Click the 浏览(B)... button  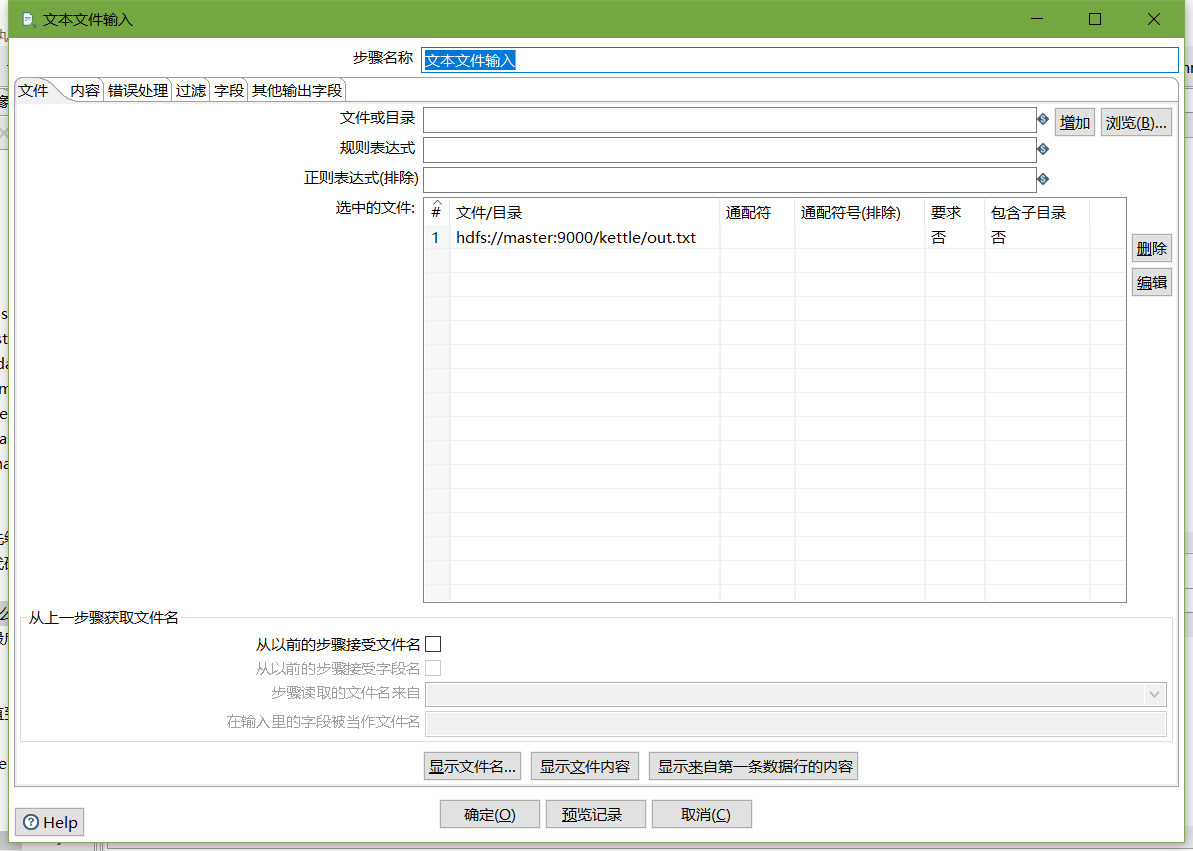pyautogui.click(x=1136, y=123)
